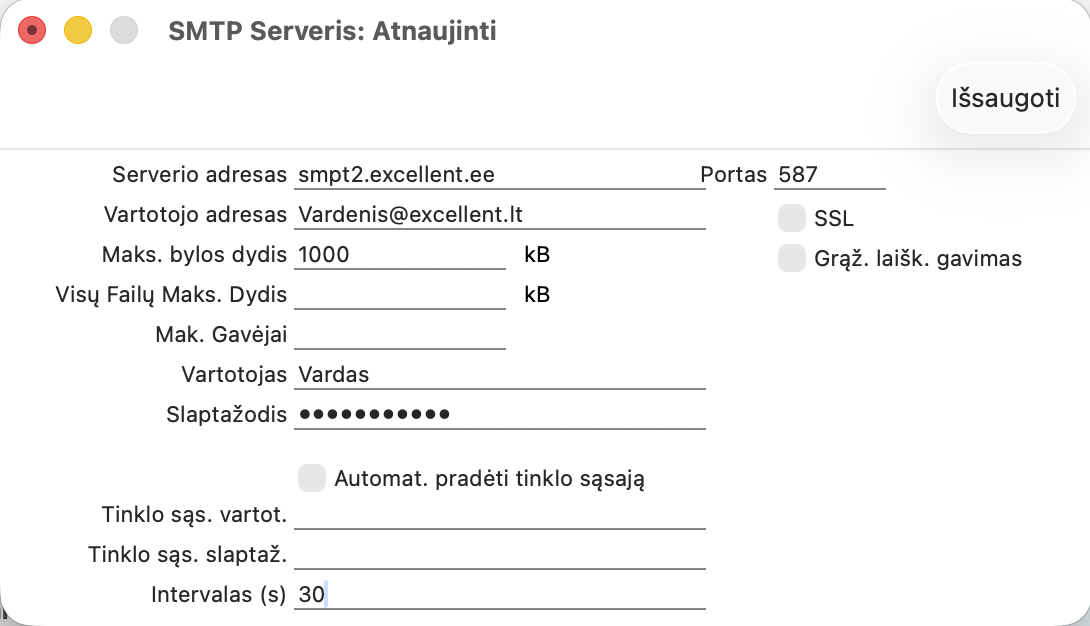Screen dimensions: 1090x626
Task: Click the SSL checkbox label text
Action: pos(834,219)
